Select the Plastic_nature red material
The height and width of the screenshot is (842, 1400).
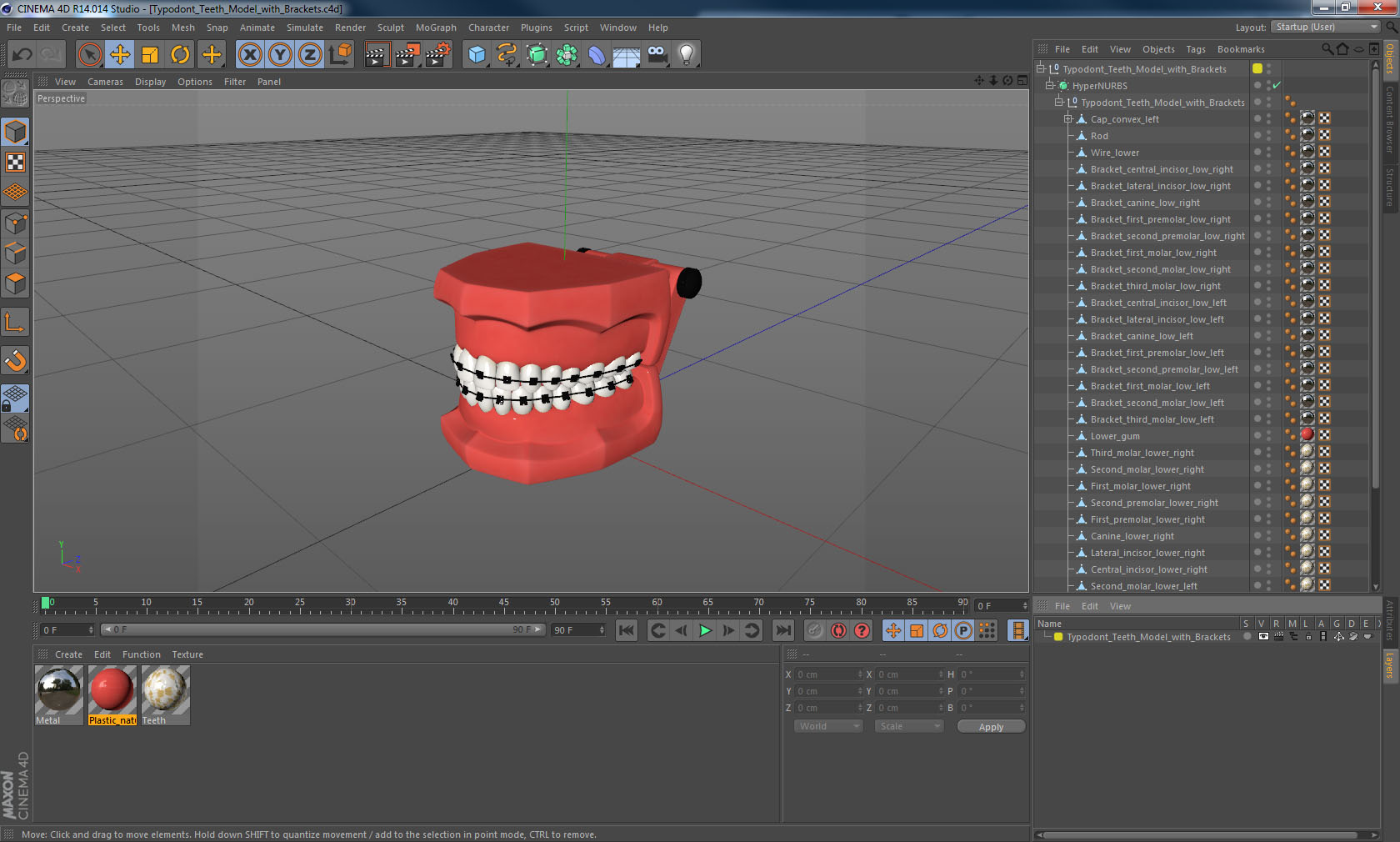coord(112,695)
